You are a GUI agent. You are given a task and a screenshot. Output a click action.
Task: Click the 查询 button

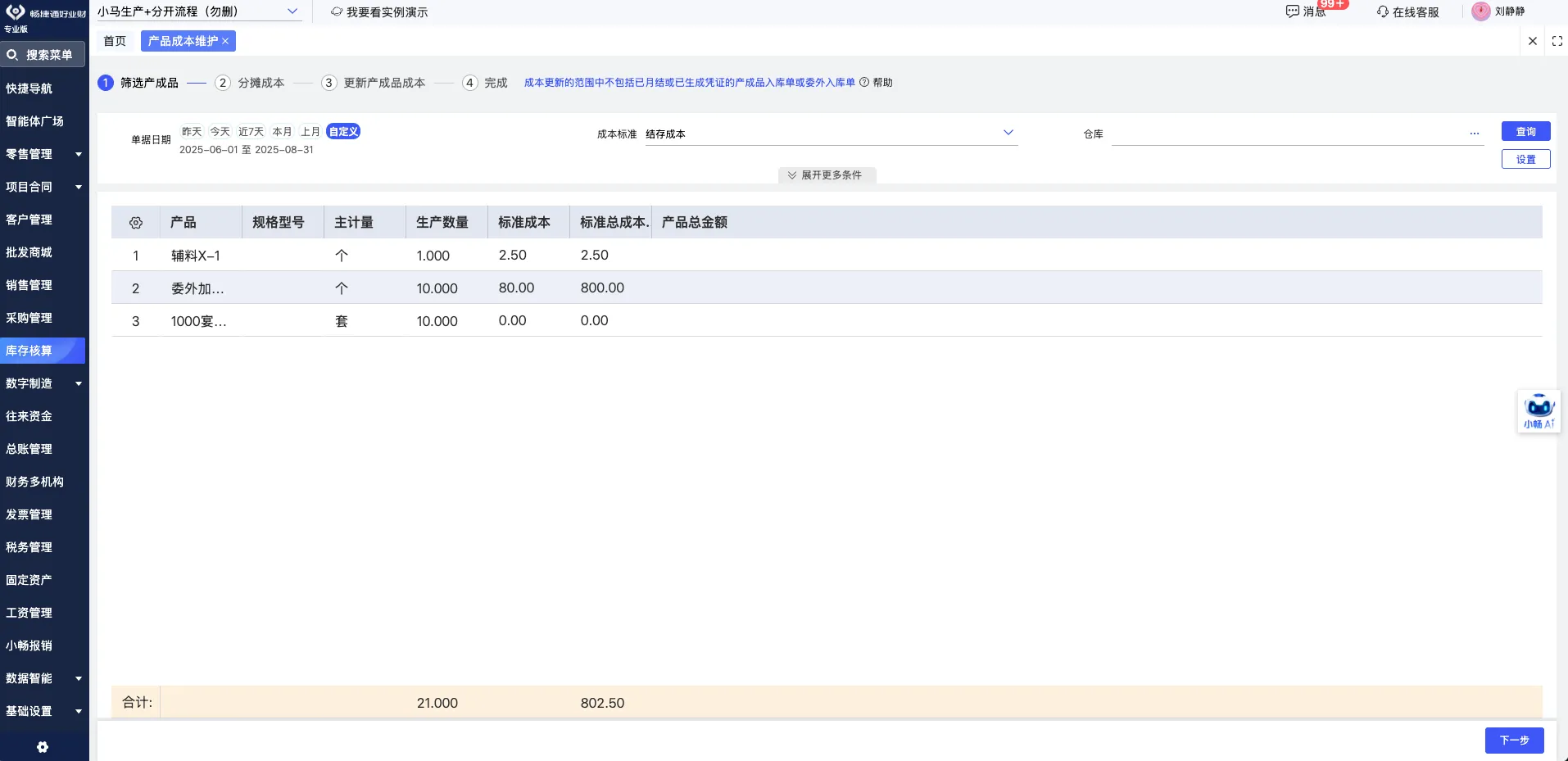tap(1525, 131)
